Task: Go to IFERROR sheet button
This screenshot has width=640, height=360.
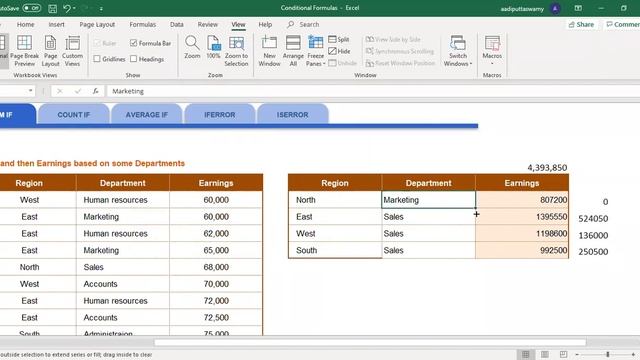Action: 220,114
